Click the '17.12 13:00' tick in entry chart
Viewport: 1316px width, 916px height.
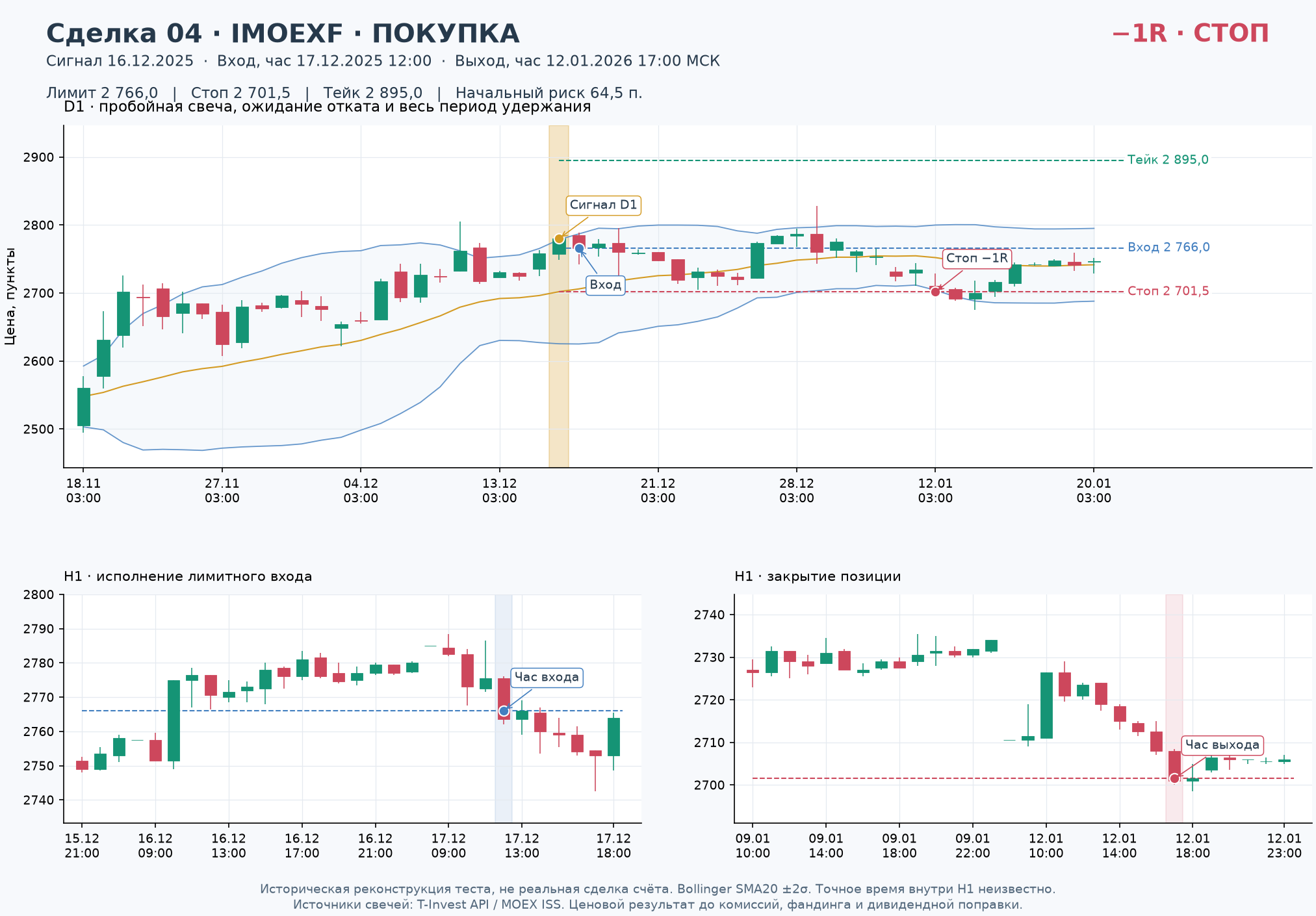522,846
